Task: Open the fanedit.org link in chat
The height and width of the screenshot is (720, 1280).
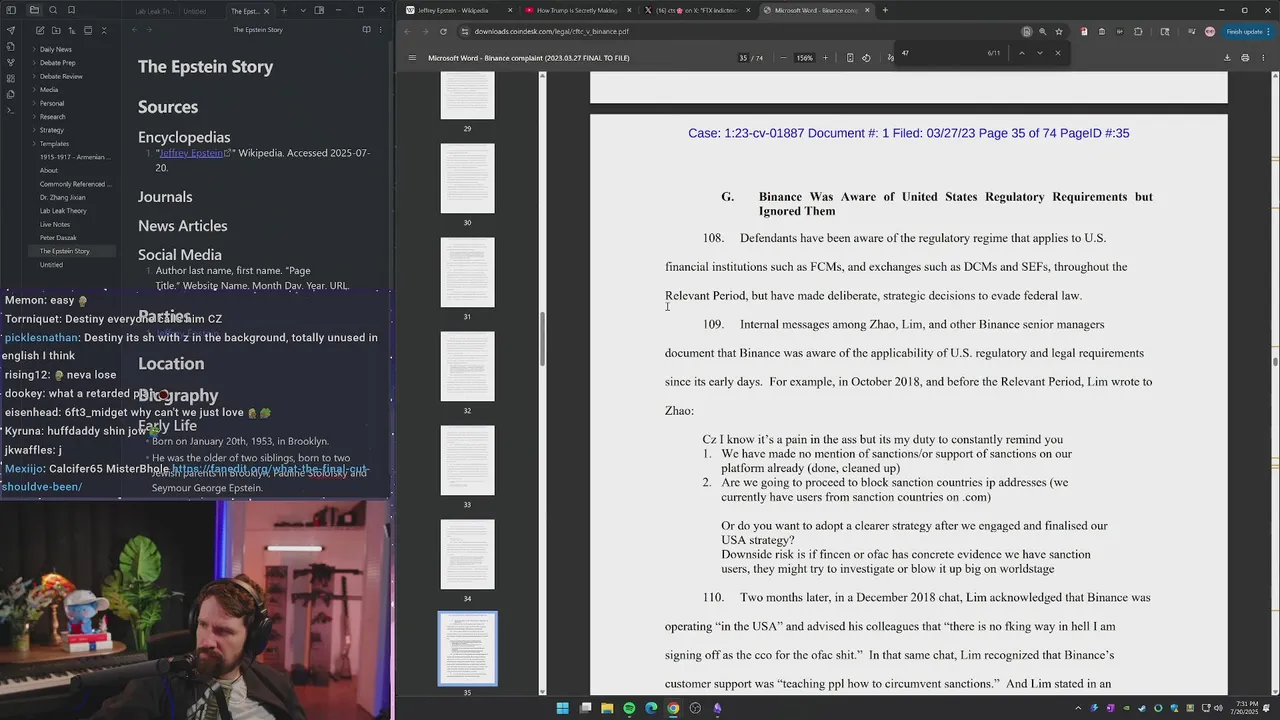Action: point(270,469)
